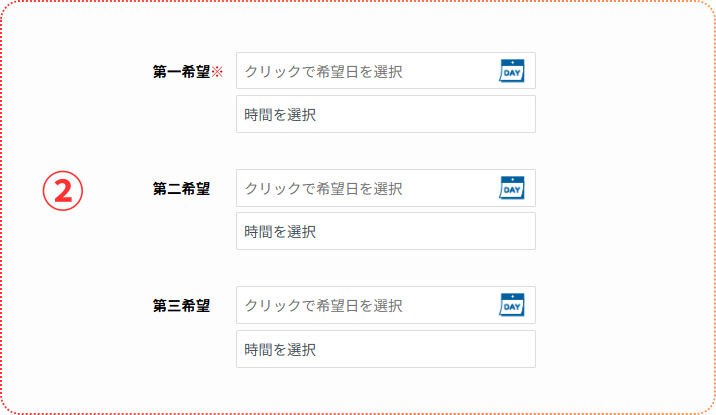This screenshot has height=415, width=716.
Task: Click the 第一希望 label text
Action: click(x=181, y=72)
